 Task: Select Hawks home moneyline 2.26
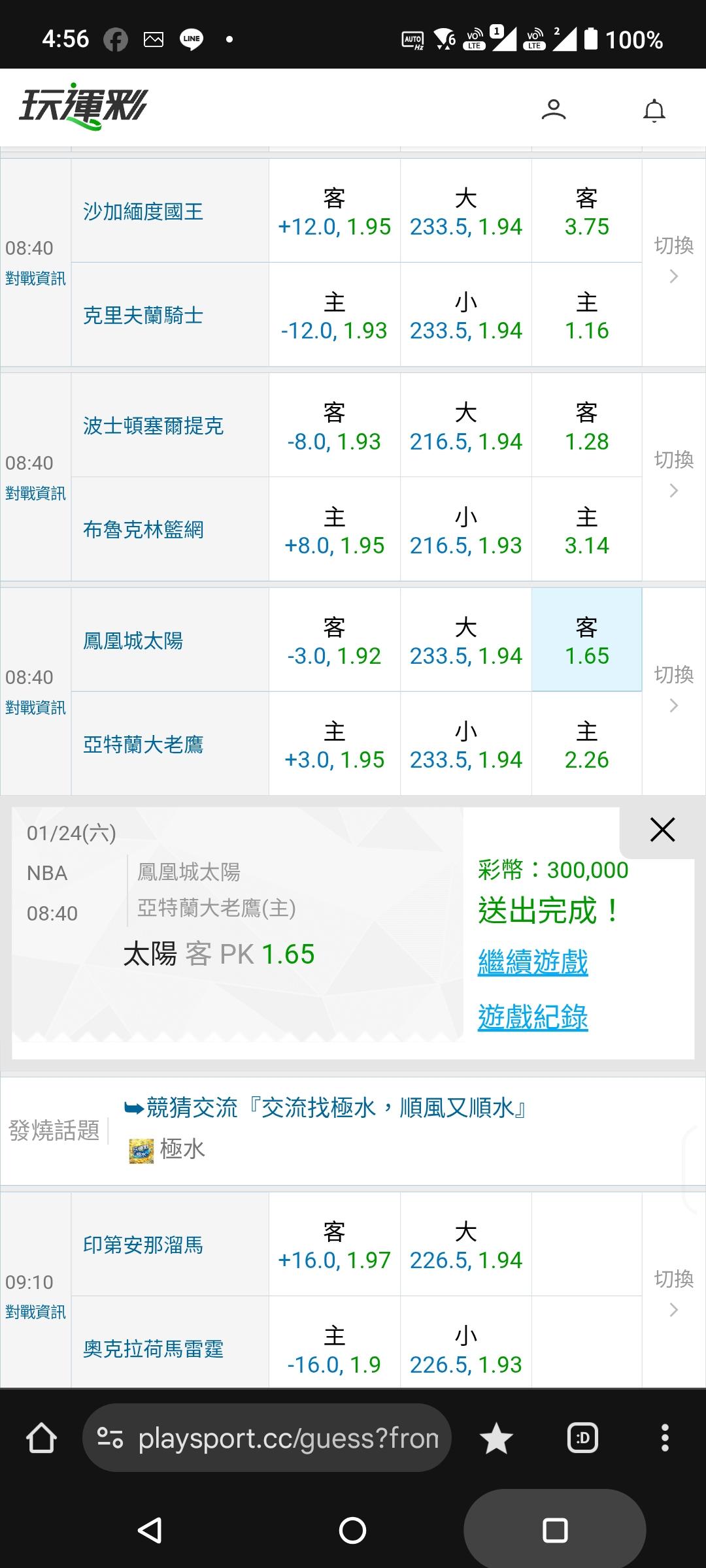(x=586, y=744)
